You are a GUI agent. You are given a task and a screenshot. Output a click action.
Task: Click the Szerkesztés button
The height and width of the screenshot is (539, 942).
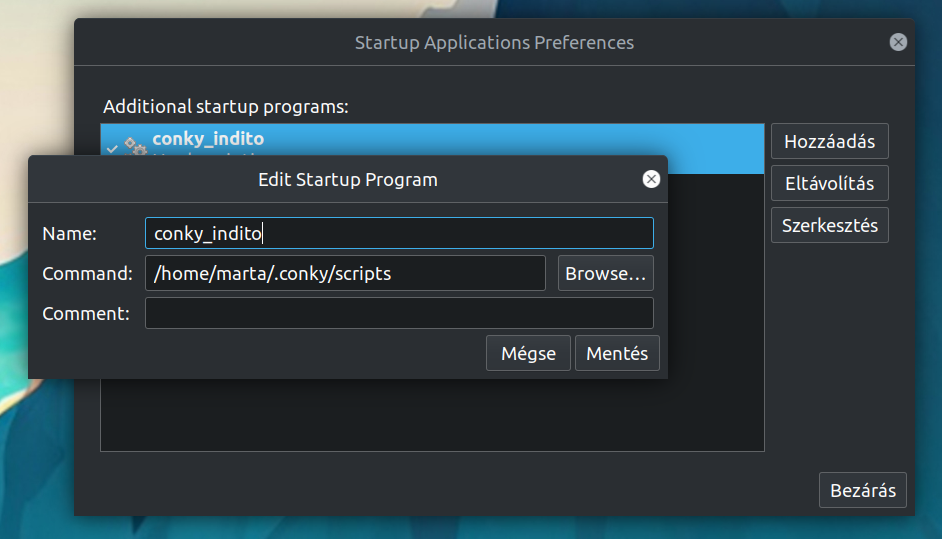[830, 225]
